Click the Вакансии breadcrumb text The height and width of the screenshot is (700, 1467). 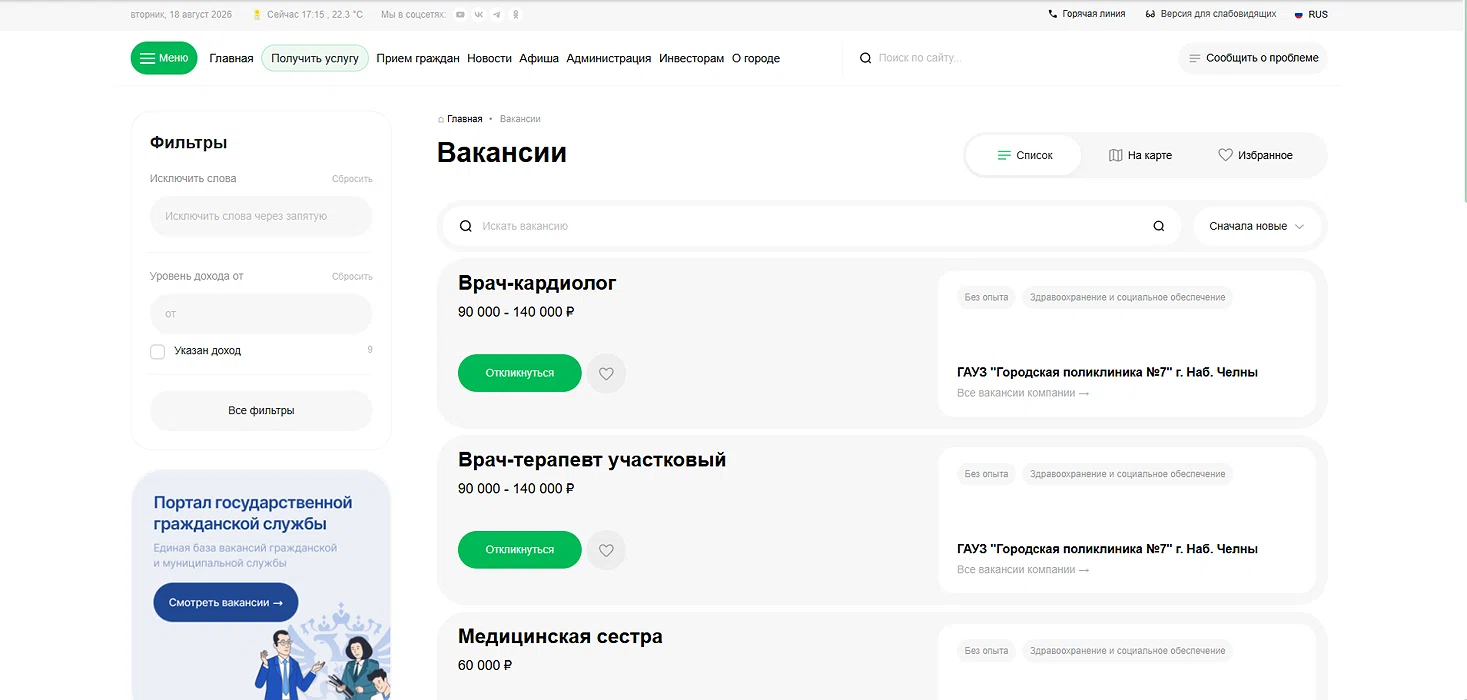tap(520, 119)
